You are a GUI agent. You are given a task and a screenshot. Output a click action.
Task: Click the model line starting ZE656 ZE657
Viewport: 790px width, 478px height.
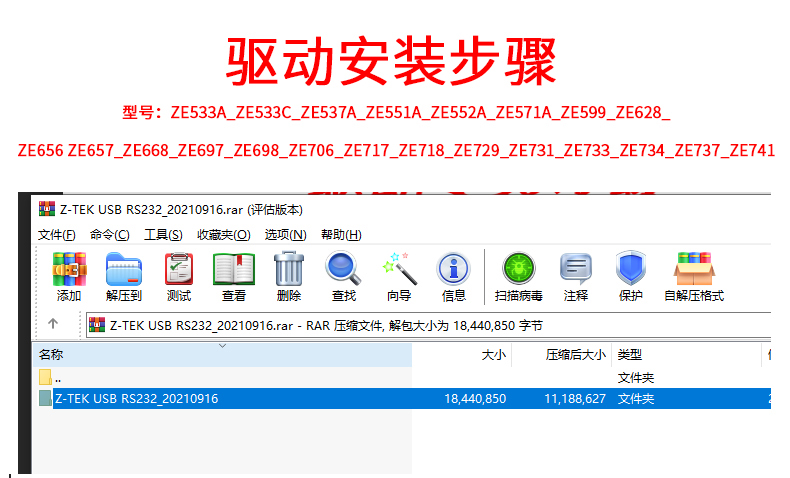tap(396, 150)
